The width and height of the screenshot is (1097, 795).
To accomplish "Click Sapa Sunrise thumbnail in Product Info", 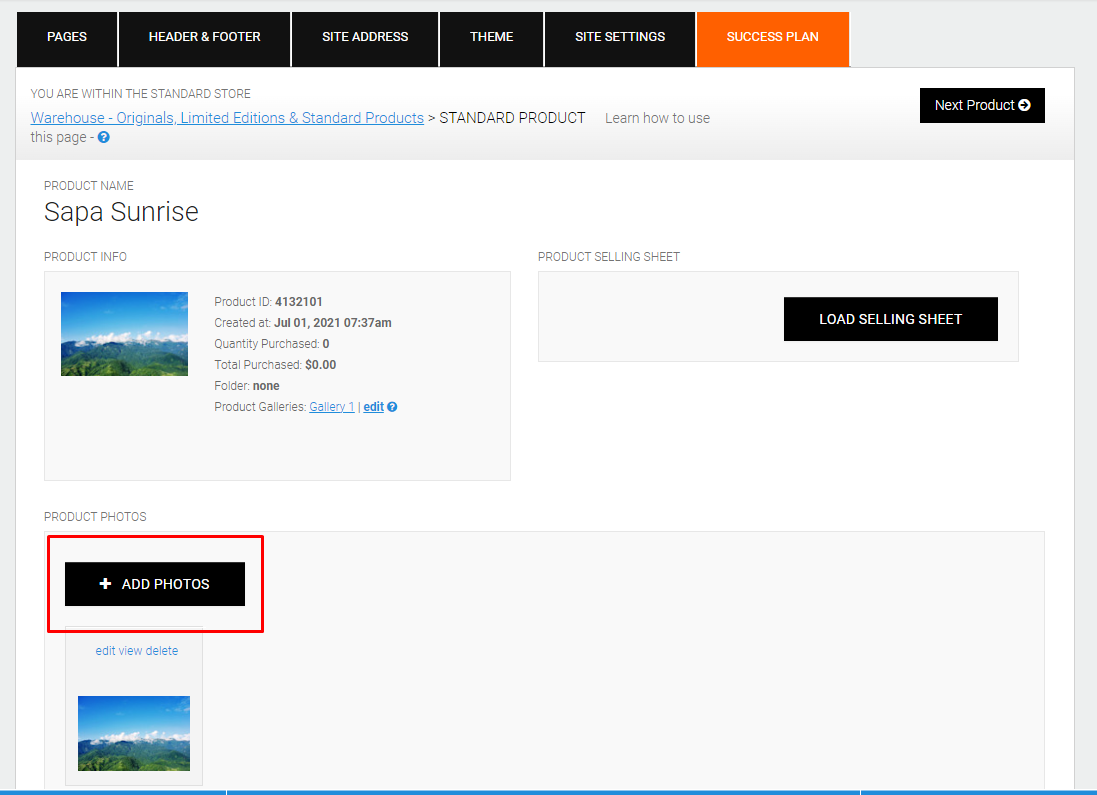I will point(125,334).
